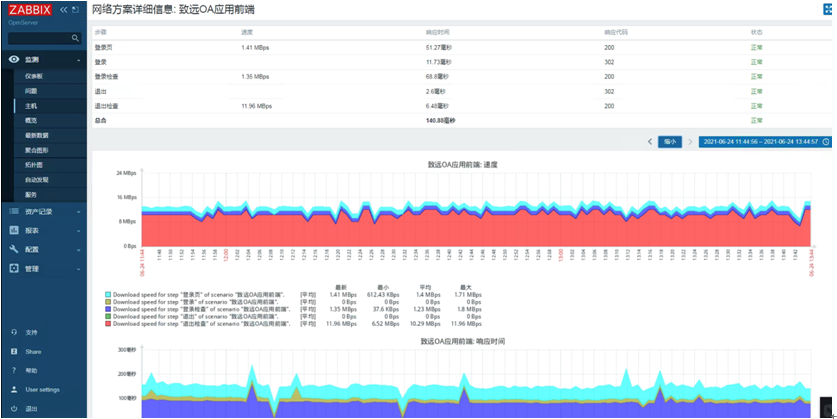The image size is (837, 419).
Task: Open 仪表板 in the monitoring menu
Action: click(x=33, y=76)
